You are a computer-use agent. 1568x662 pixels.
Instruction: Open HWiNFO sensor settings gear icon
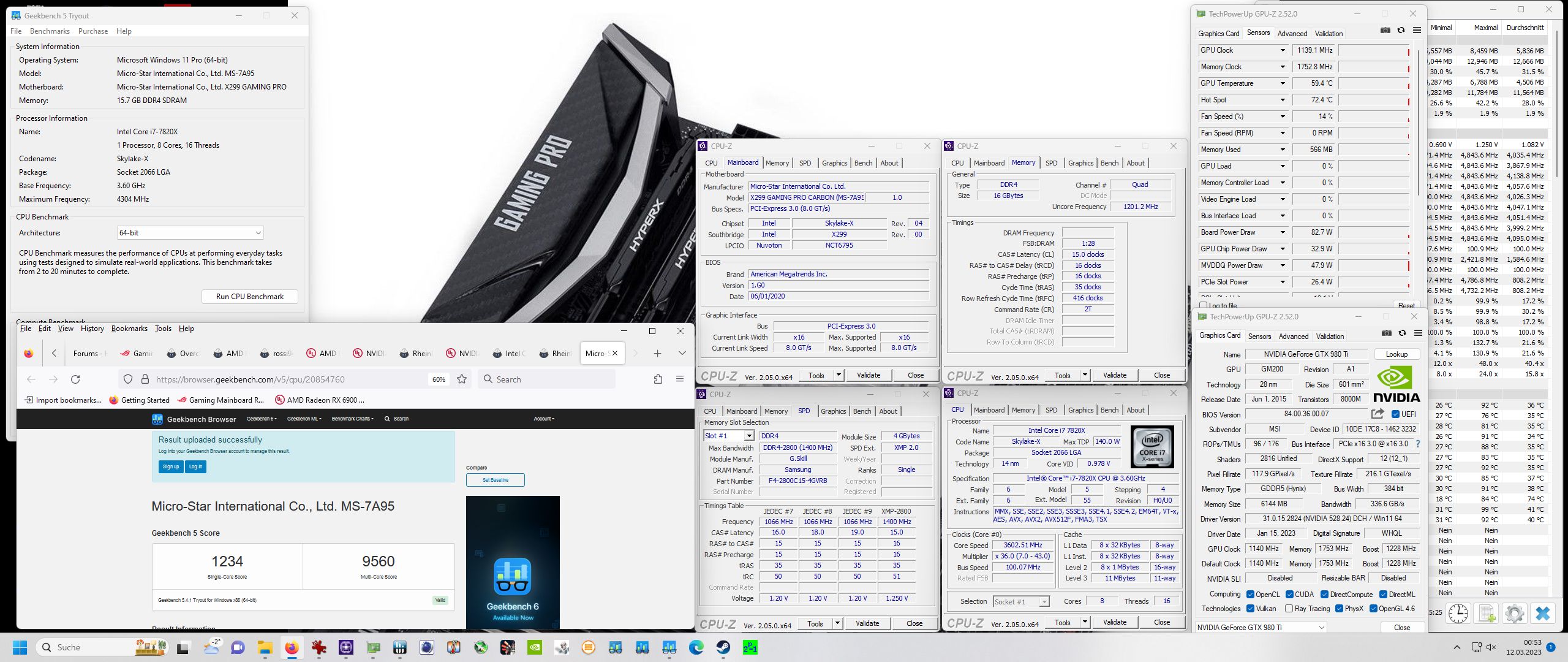1515,613
